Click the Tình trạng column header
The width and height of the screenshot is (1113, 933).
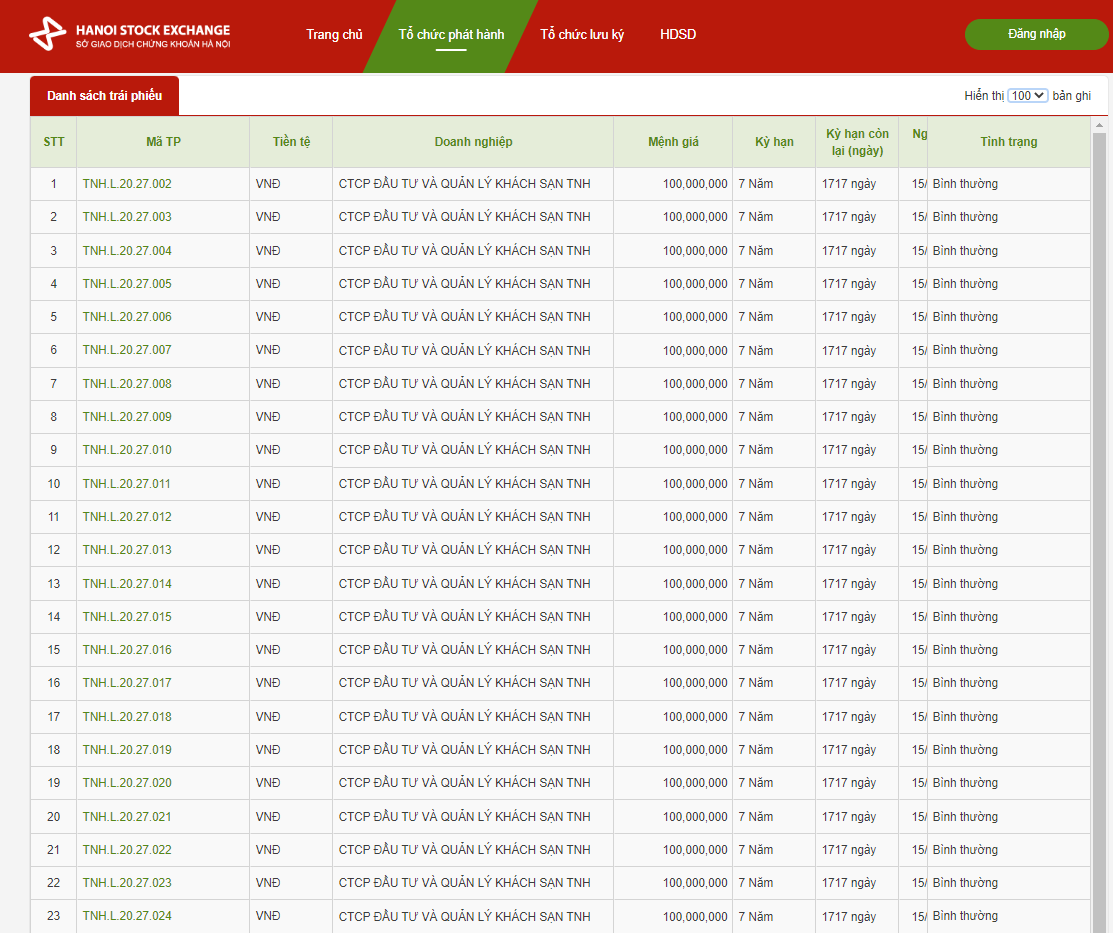tap(1008, 142)
